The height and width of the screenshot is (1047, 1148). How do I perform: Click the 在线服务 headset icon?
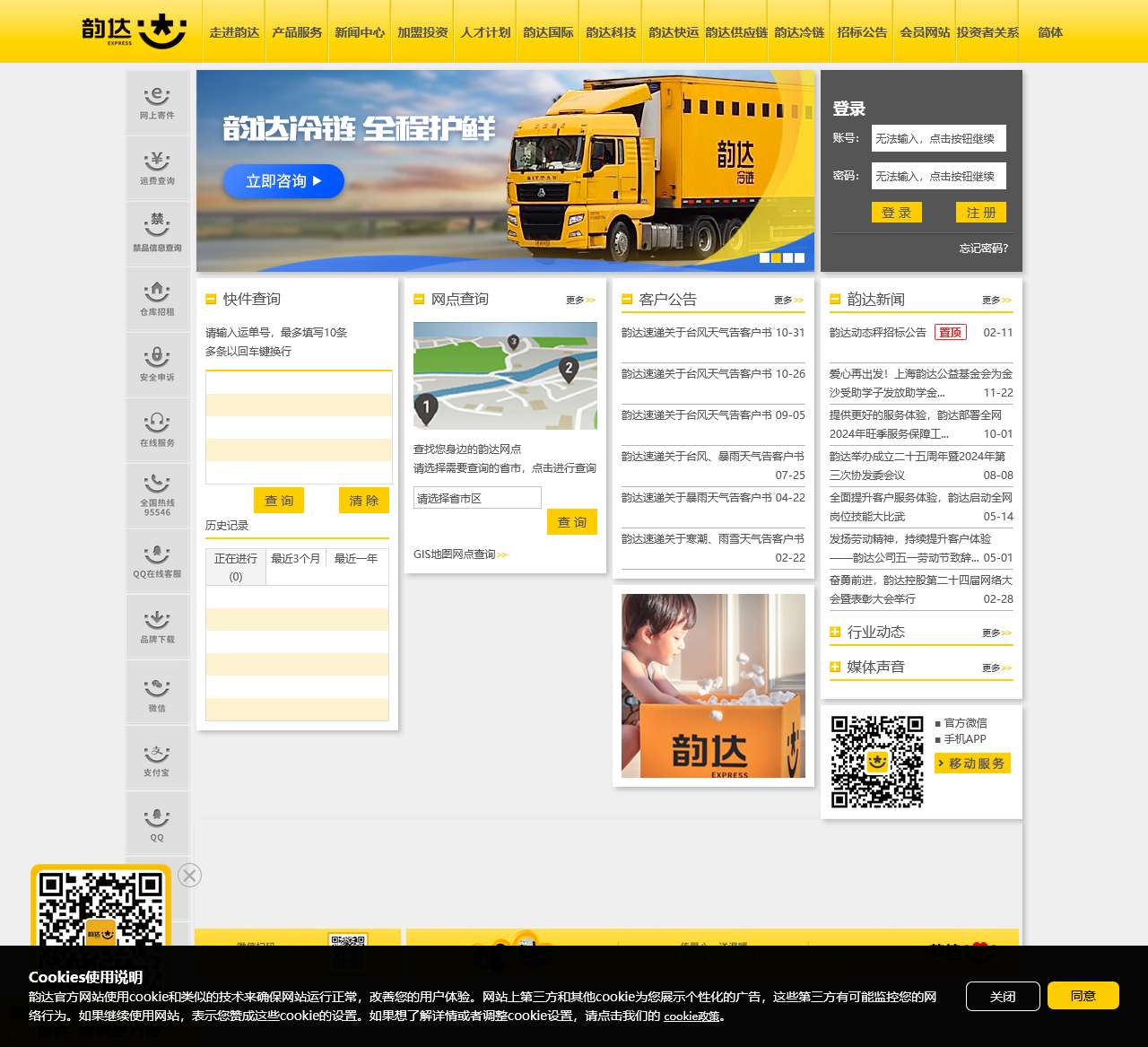point(157,431)
